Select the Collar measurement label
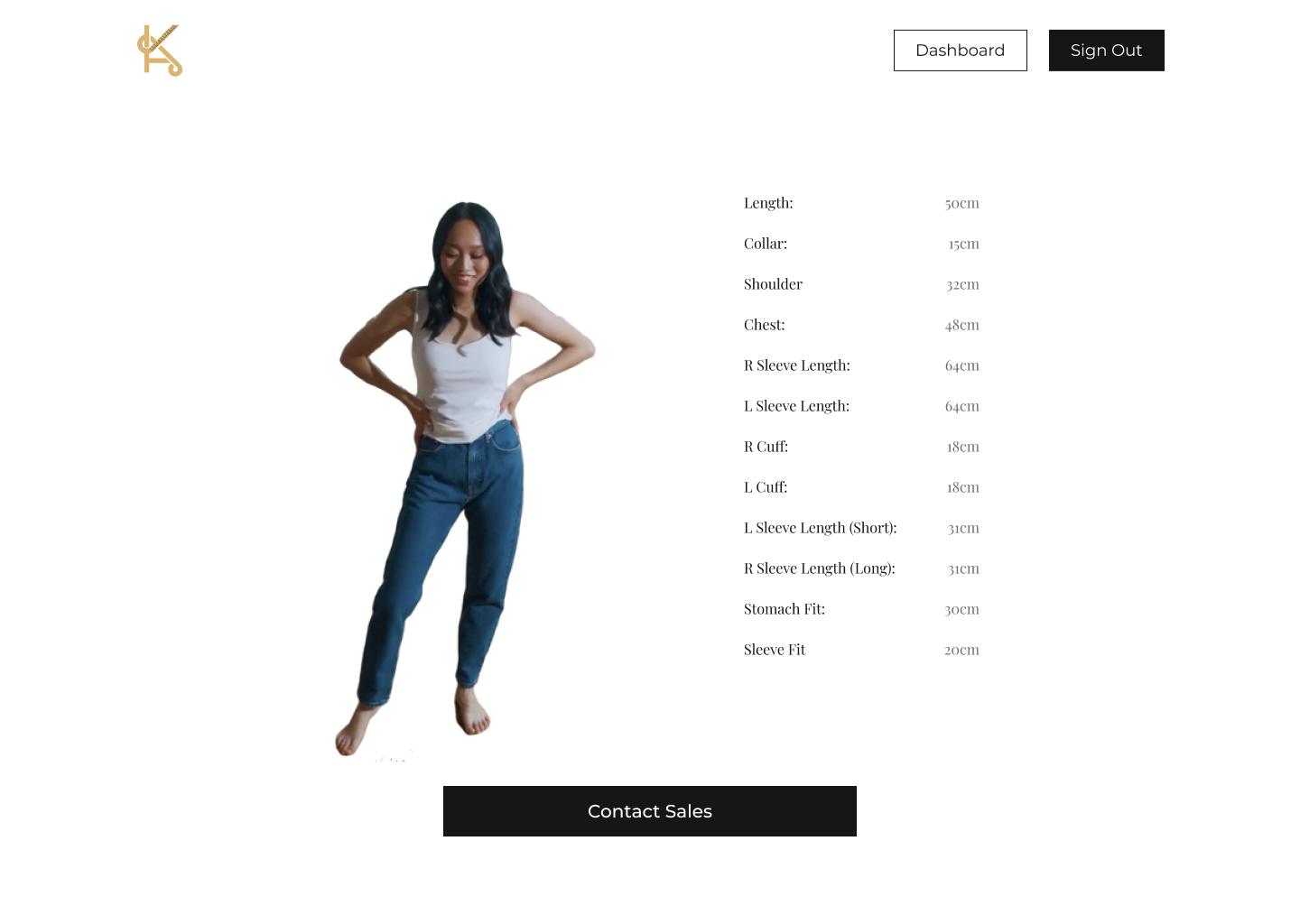The height and width of the screenshot is (924, 1300). pyautogui.click(x=766, y=244)
